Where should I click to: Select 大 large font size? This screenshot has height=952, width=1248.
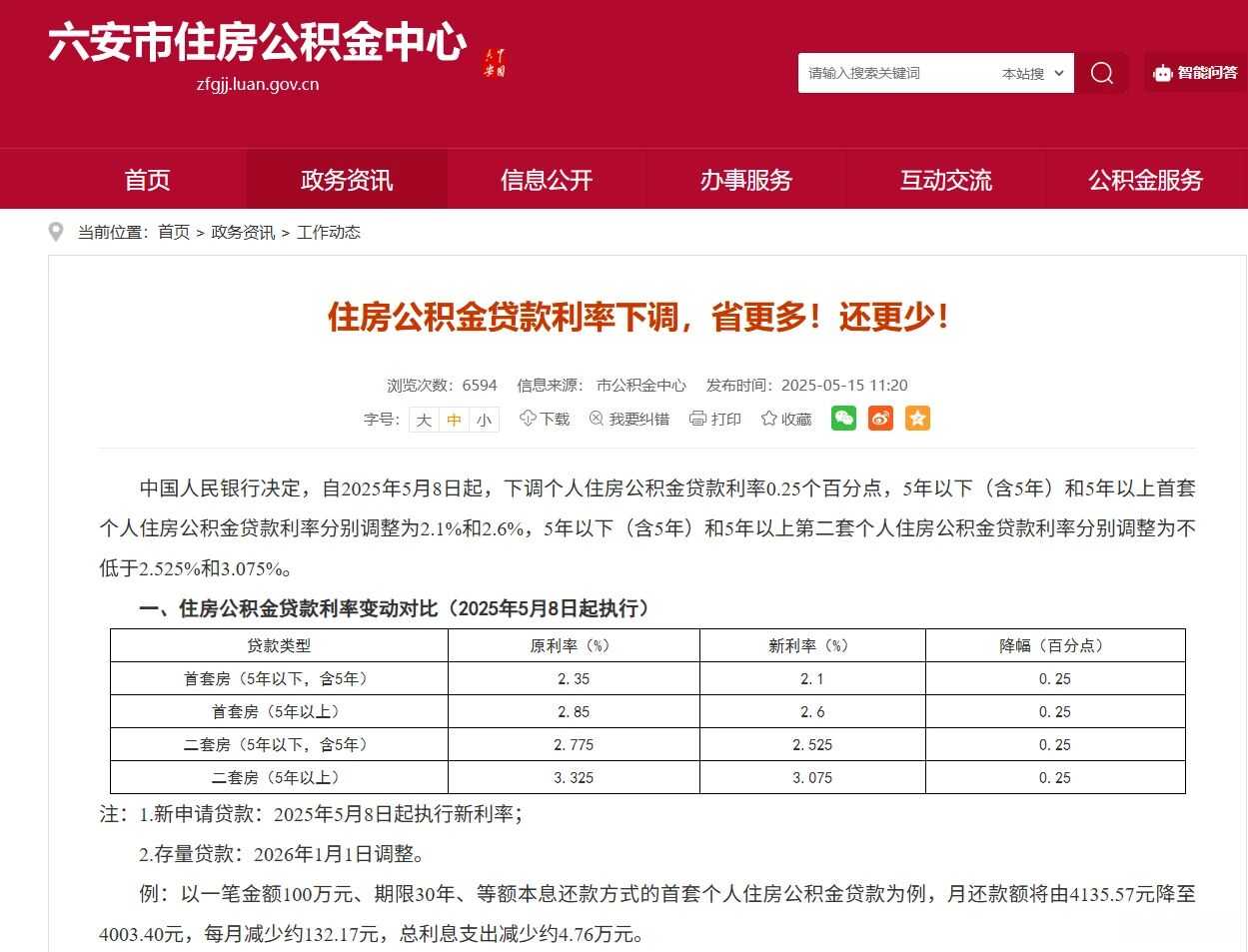(424, 420)
